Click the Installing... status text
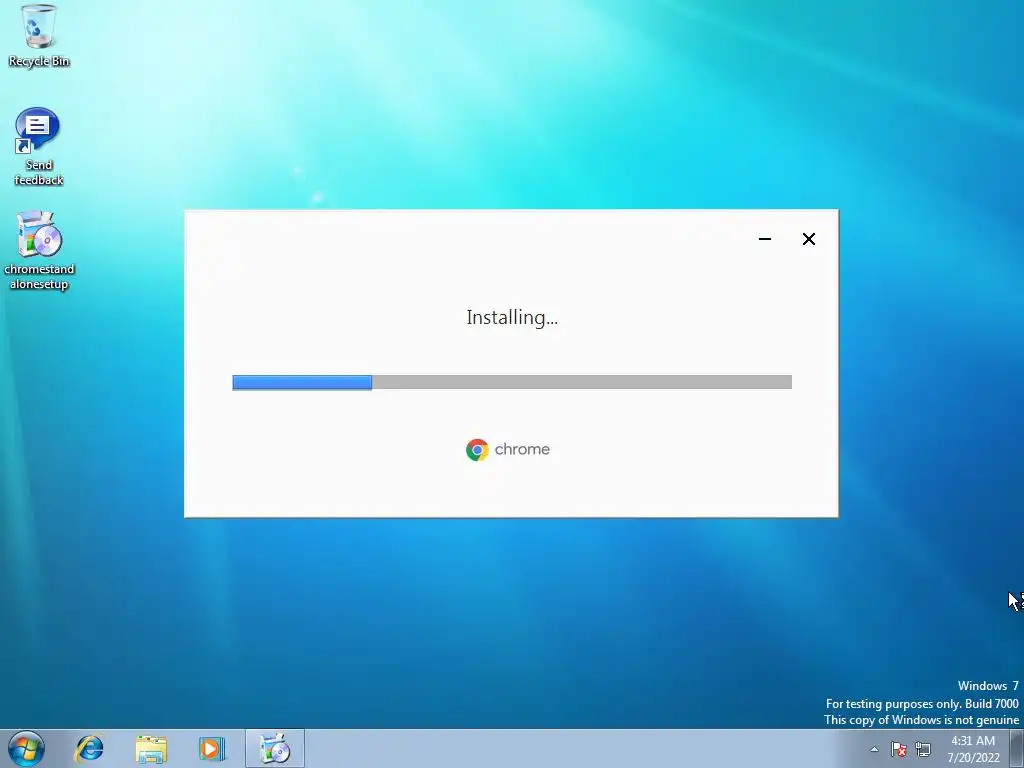The width and height of the screenshot is (1024, 768). pos(512,317)
